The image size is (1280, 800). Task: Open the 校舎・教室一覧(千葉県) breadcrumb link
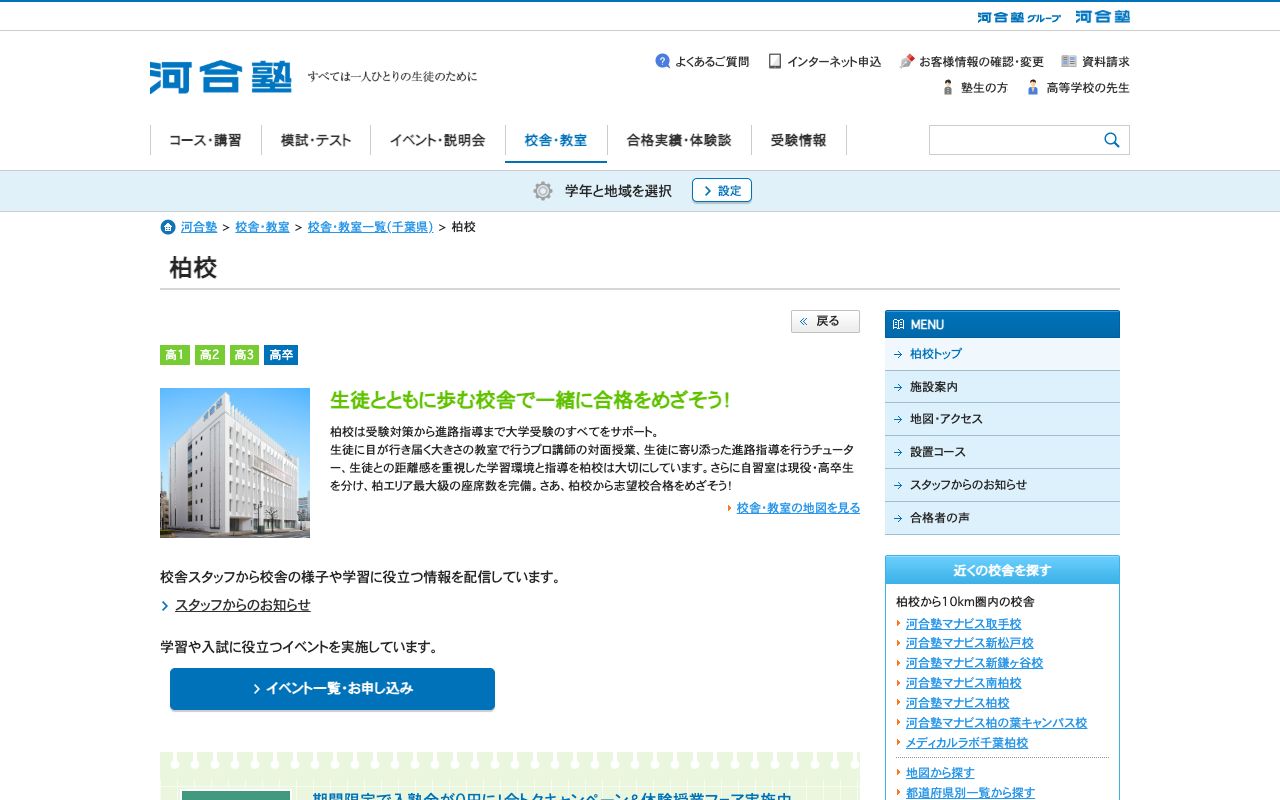(x=371, y=227)
